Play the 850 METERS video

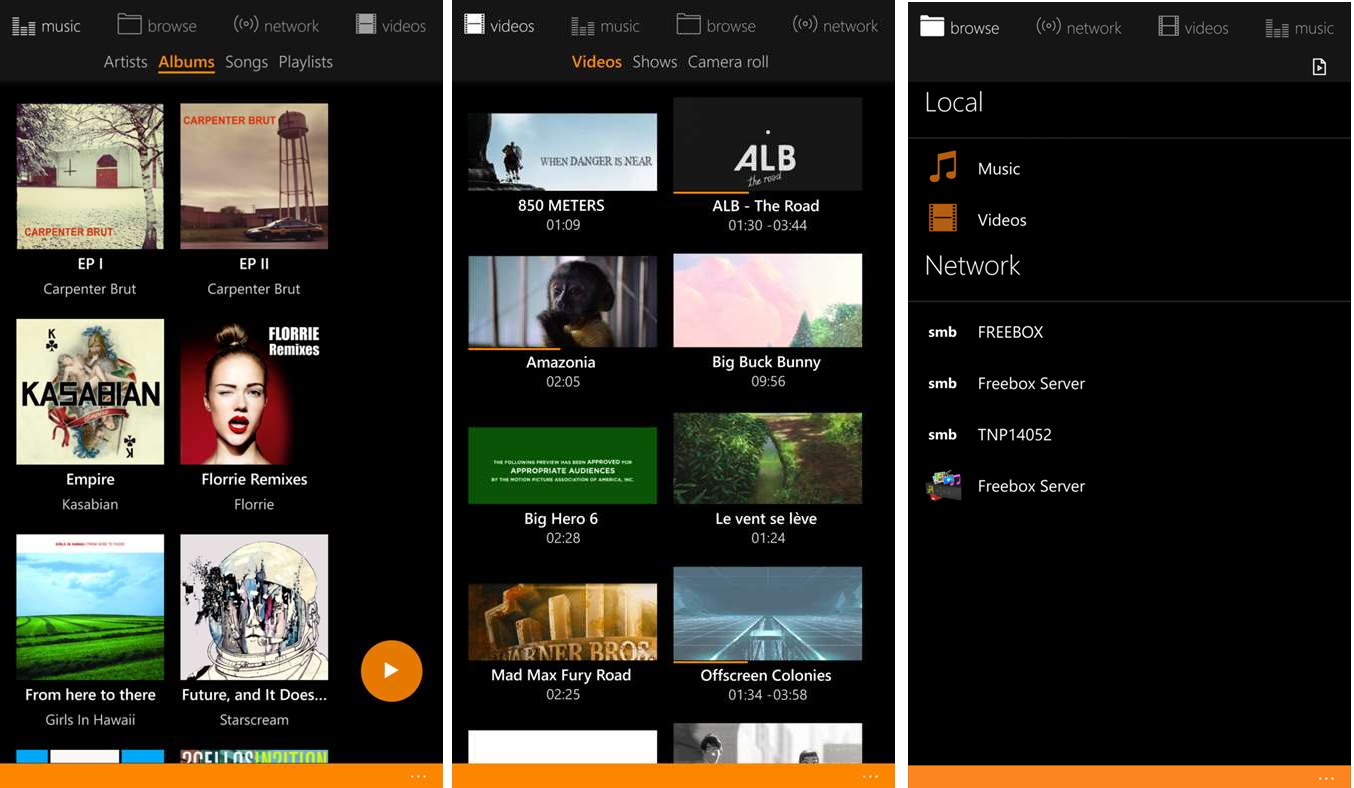[x=563, y=152]
